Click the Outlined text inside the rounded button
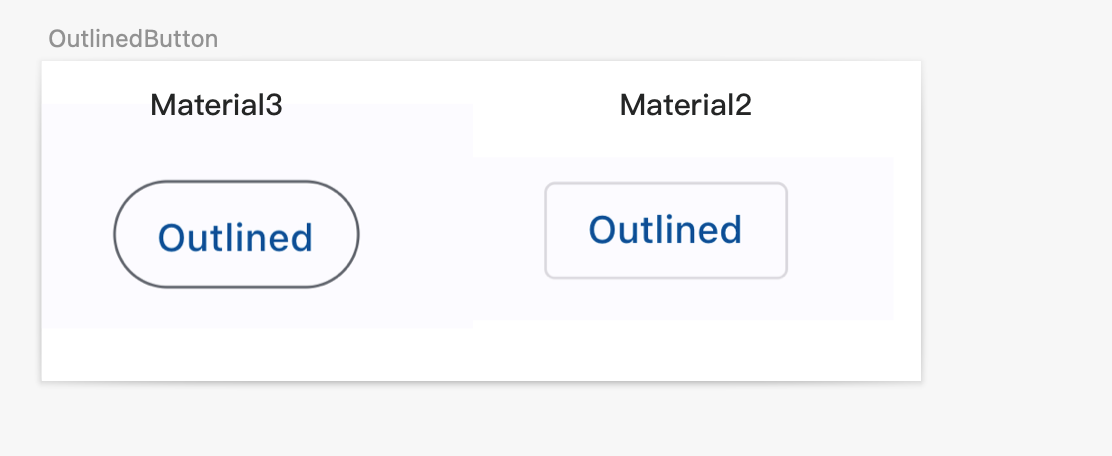Viewport: 1112px width, 456px height. [236, 237]
